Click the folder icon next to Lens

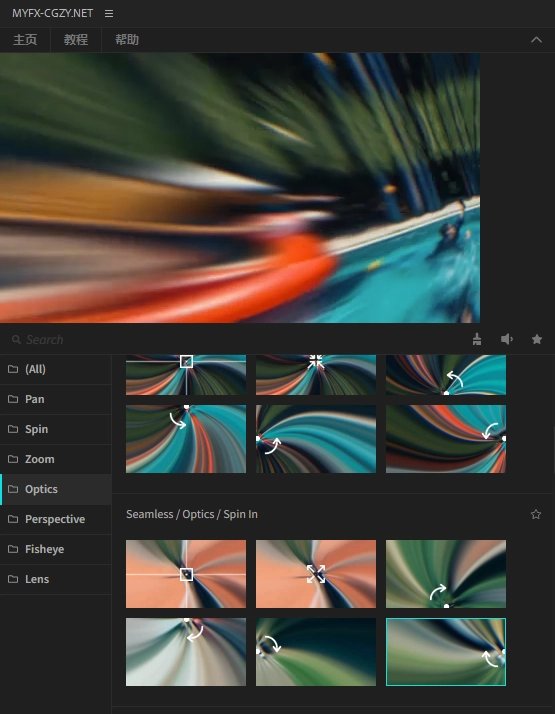pos(13,579)
